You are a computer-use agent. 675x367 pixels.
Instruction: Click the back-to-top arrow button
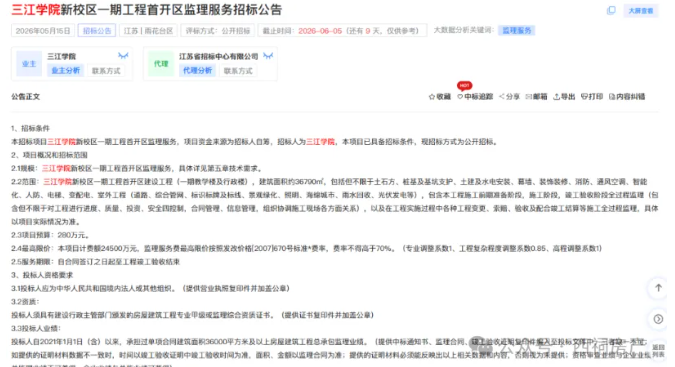(x=658, y=288)
